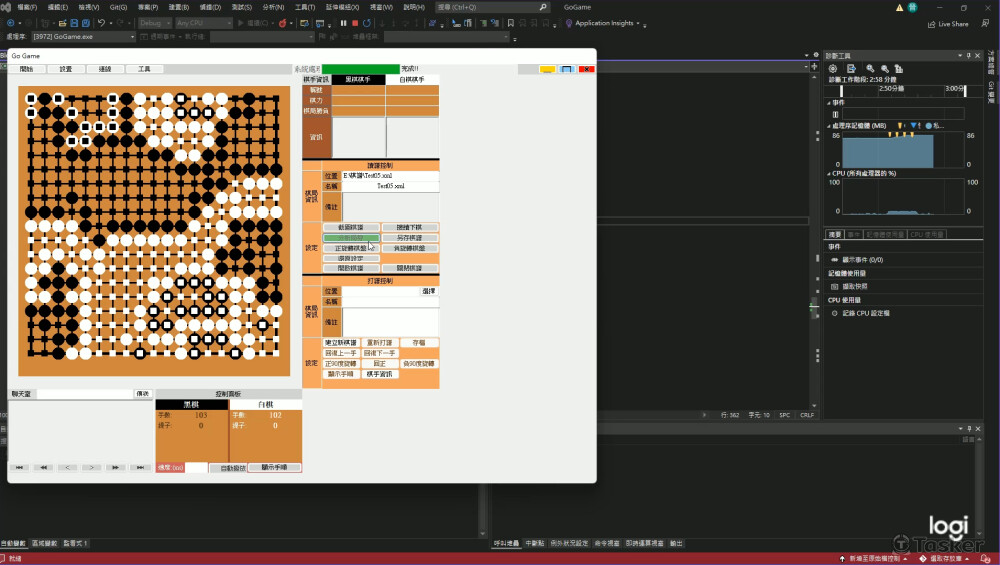Click the chat room text input field
The image size is (1000, 565).
pyautogui.click(x=85, y=394)
